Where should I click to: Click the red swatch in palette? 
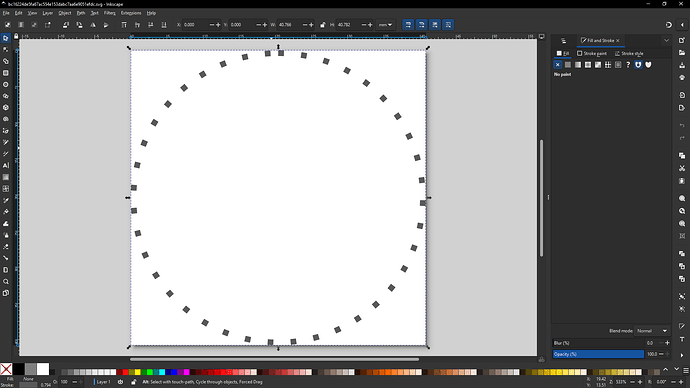pyautogui.click(x=125, y=372)
